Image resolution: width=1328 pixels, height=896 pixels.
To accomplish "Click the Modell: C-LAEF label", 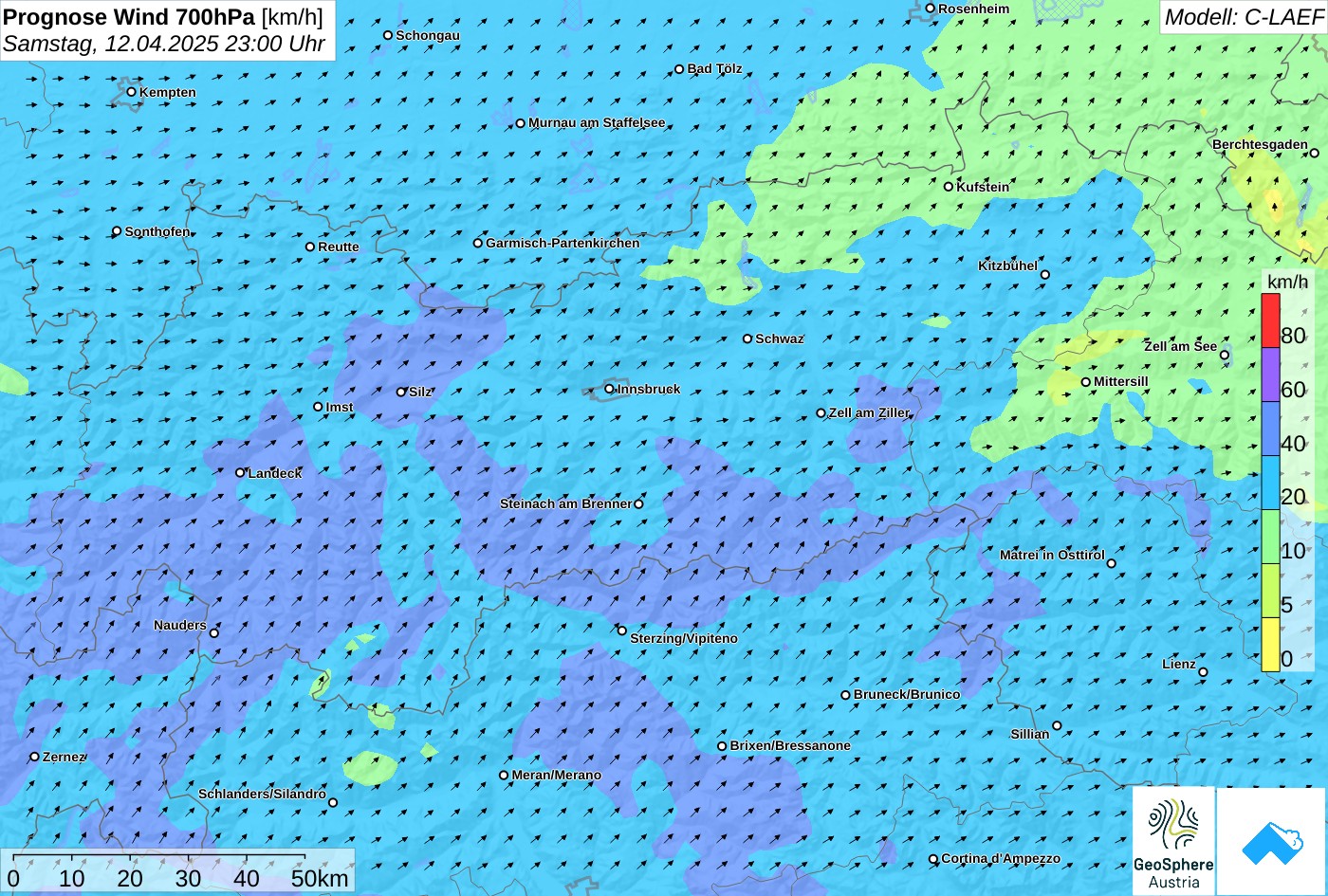I will 1244,17.
